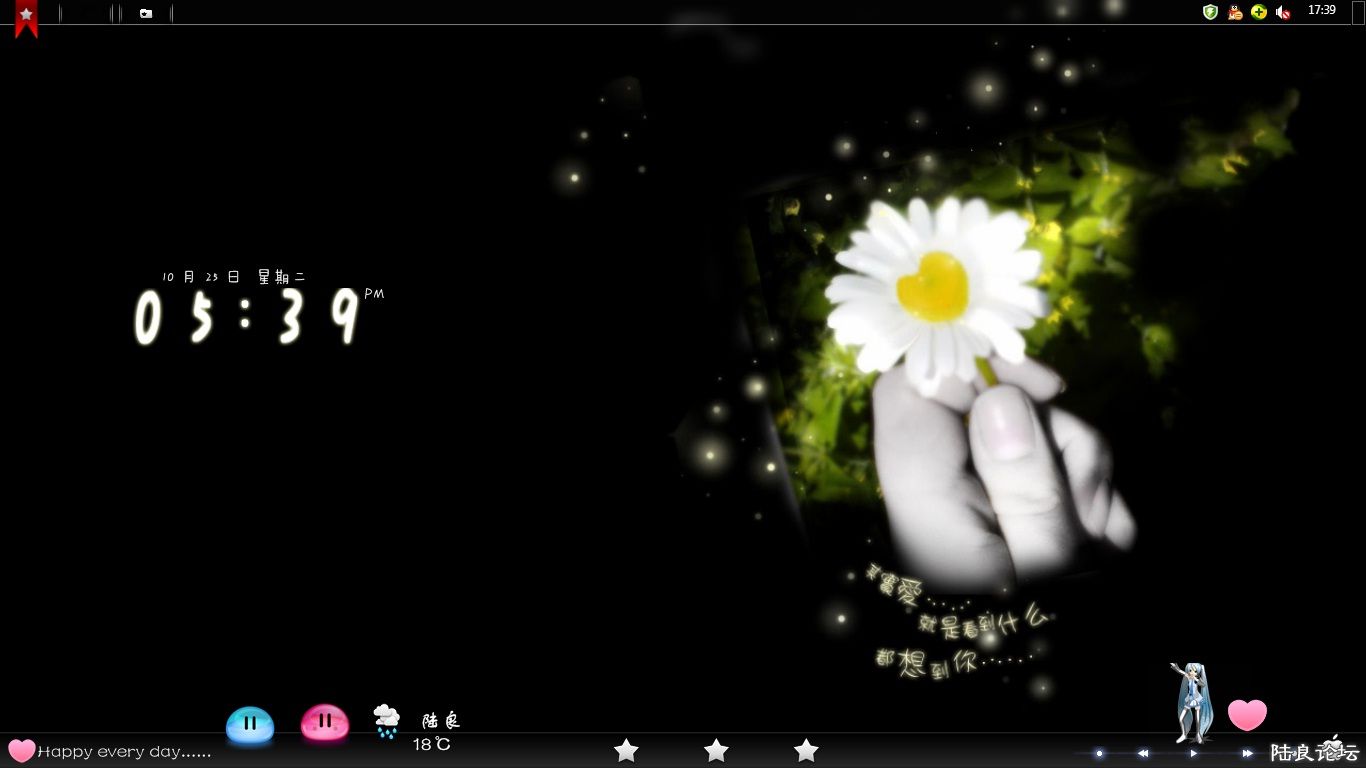
Task: Open the rainy cloud weather icon
Action: tap(386, 720)
